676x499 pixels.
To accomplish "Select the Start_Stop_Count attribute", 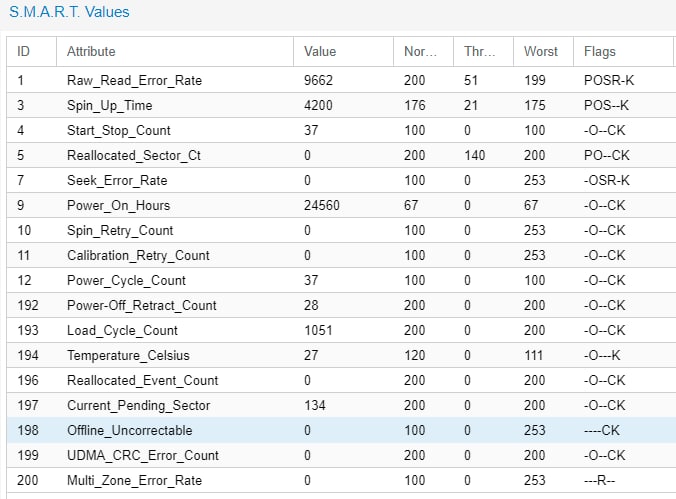I will click(119, 130).
